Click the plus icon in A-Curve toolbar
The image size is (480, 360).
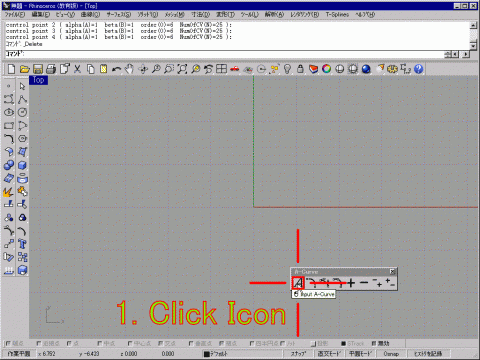[x=351, y=283]
